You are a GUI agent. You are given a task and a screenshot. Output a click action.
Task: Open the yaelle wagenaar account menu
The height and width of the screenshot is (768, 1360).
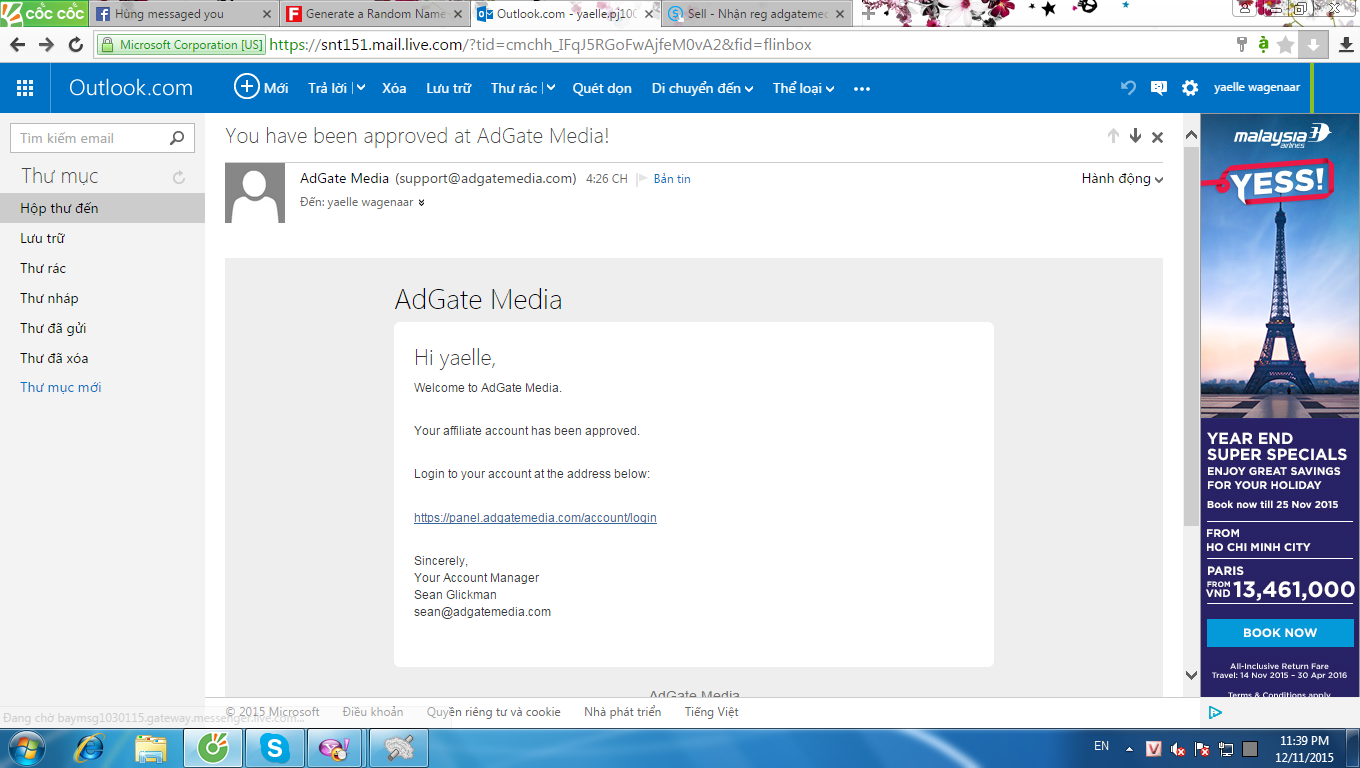(x=1257, y=88)
